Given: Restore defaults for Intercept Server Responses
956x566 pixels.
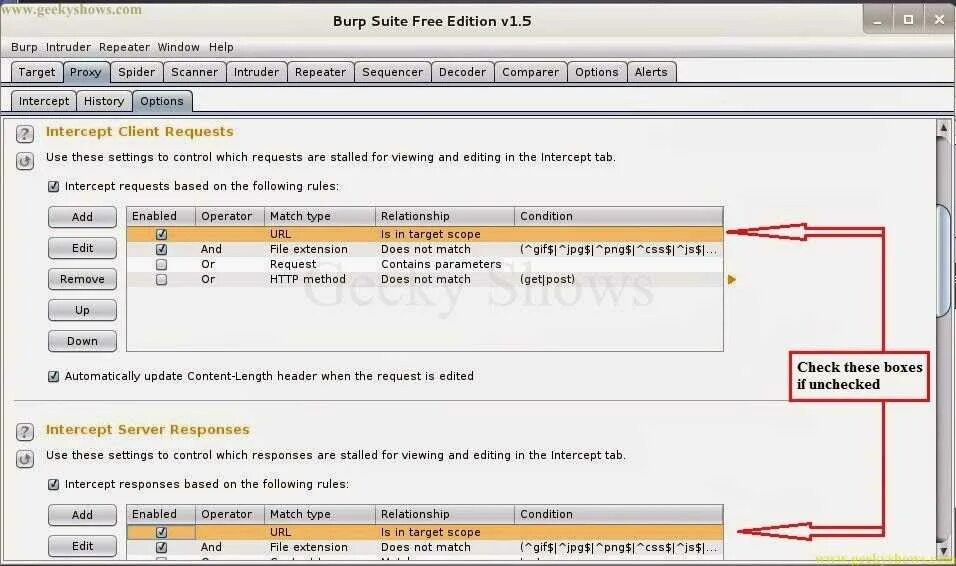Looking at the screenshot, I should pyautogui.click(x=24, y=459).
